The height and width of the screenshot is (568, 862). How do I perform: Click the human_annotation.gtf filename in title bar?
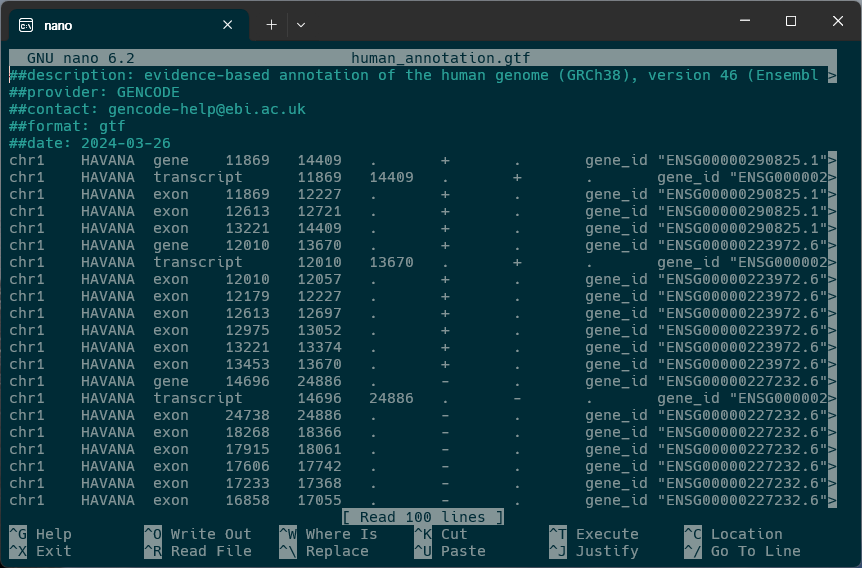(441, 58)
